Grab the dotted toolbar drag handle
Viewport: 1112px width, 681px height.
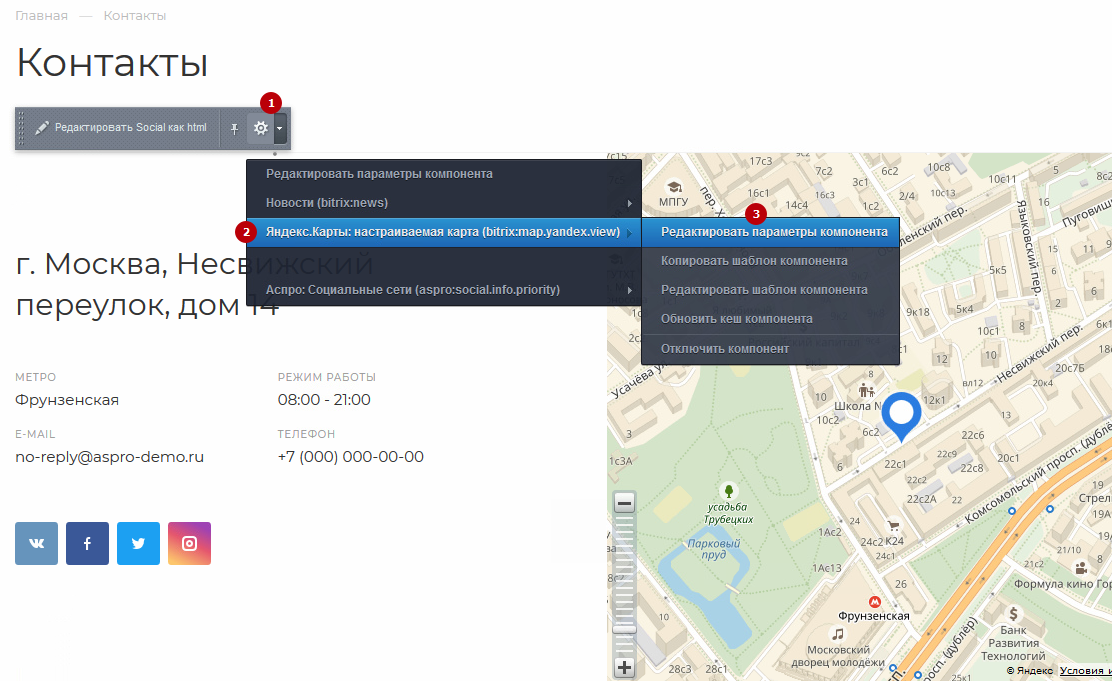tap(21, 128)
